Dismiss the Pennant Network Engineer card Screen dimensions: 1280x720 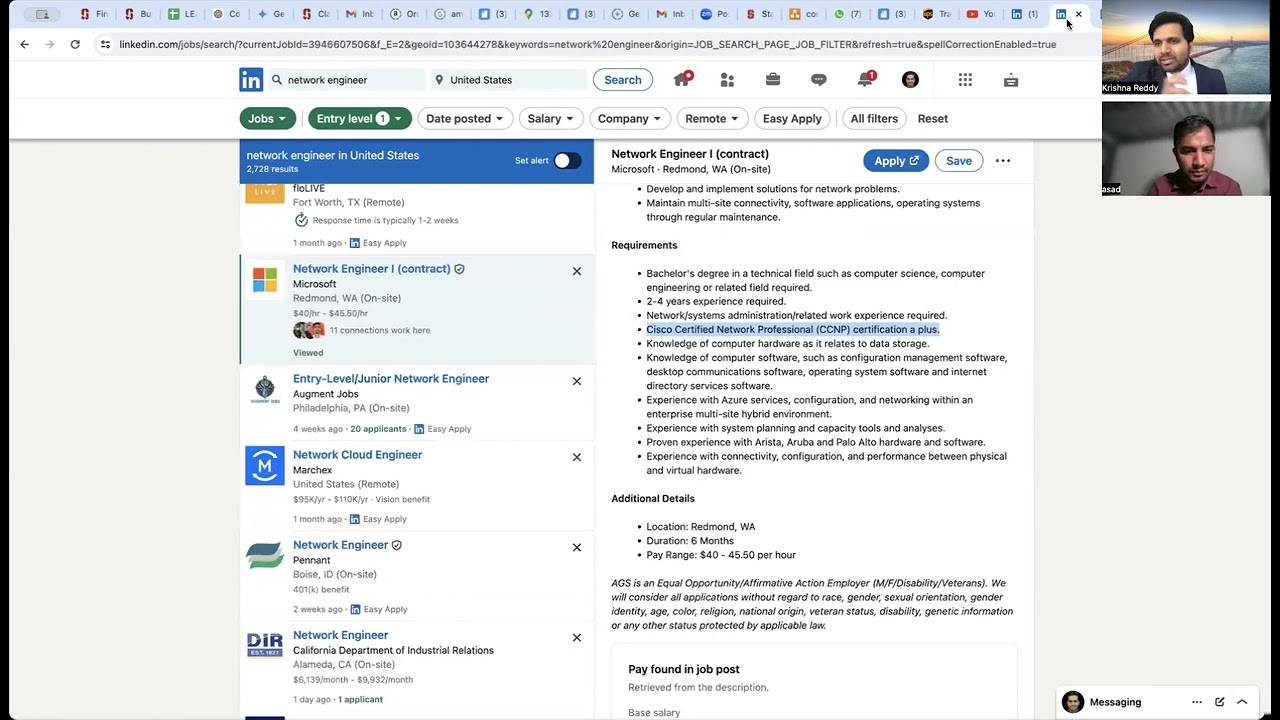[577, 547]
